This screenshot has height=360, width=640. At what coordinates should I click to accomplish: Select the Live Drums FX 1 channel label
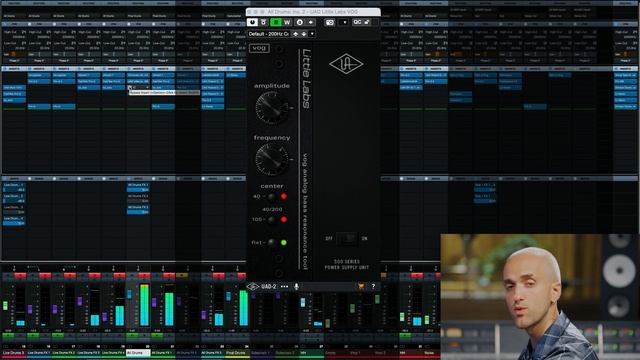pyautogui.click(x=38, y=353)
